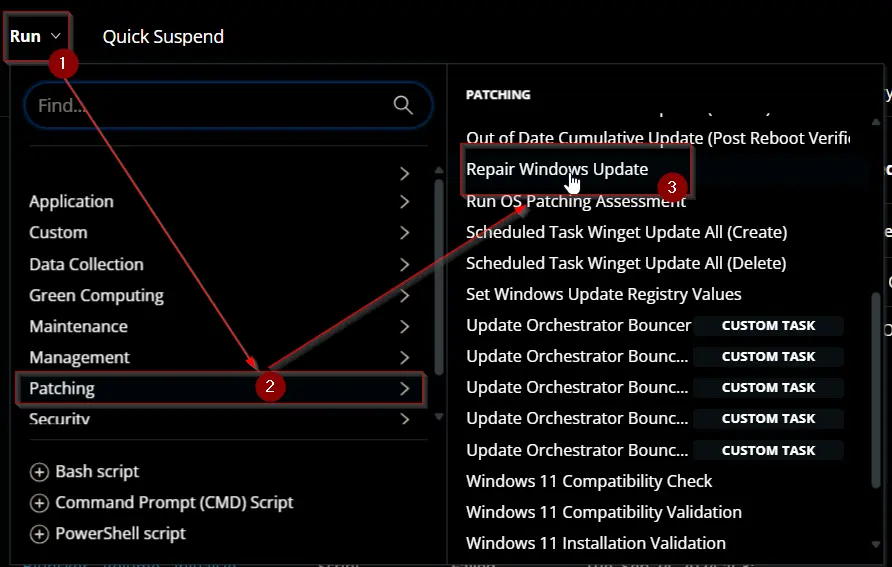Click Quick Suspend
The image size is (892, 567).
pyautogui.click(x=163, y=36)
